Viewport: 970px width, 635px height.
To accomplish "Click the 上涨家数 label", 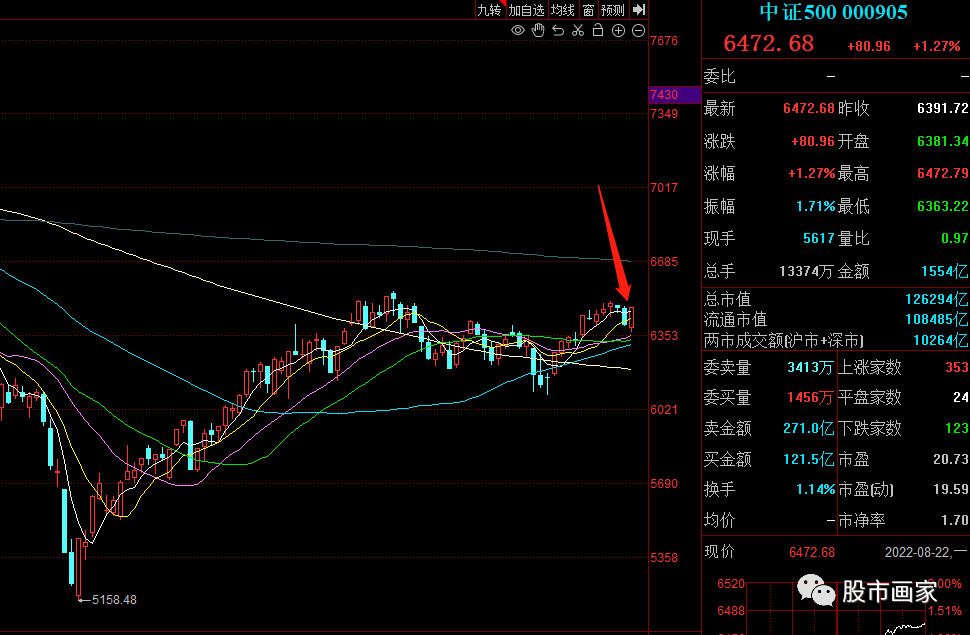I will pyautogui.click(x=869, y=368).
